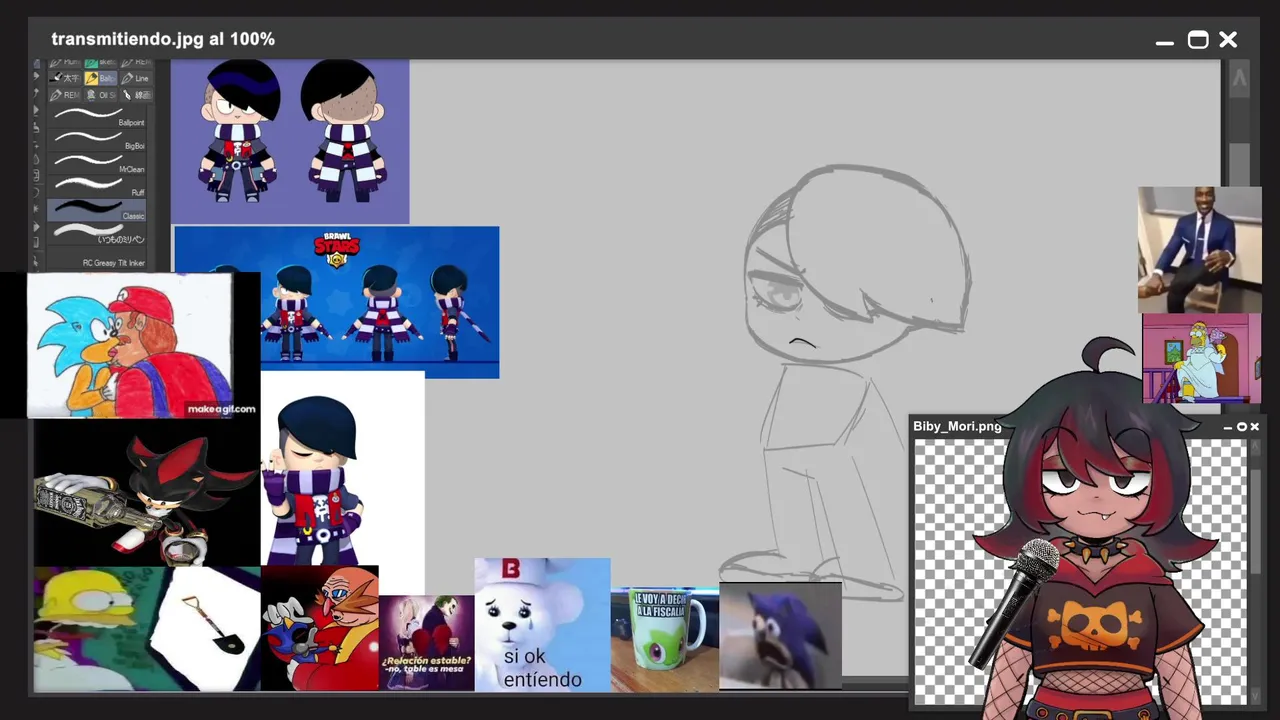The image size is (1280, 720).
Task: Pick the MrClean brush preset
Action: [97, 162]
